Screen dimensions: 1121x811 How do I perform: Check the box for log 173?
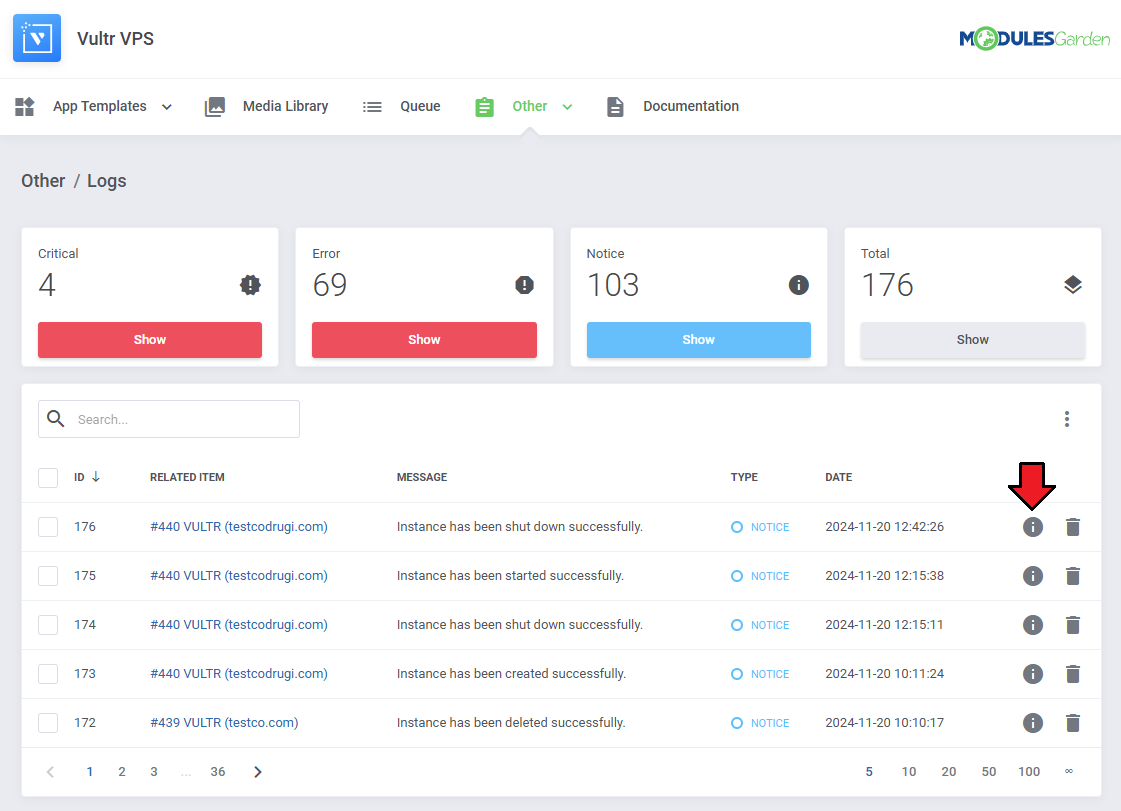click(x=48, y=674)
